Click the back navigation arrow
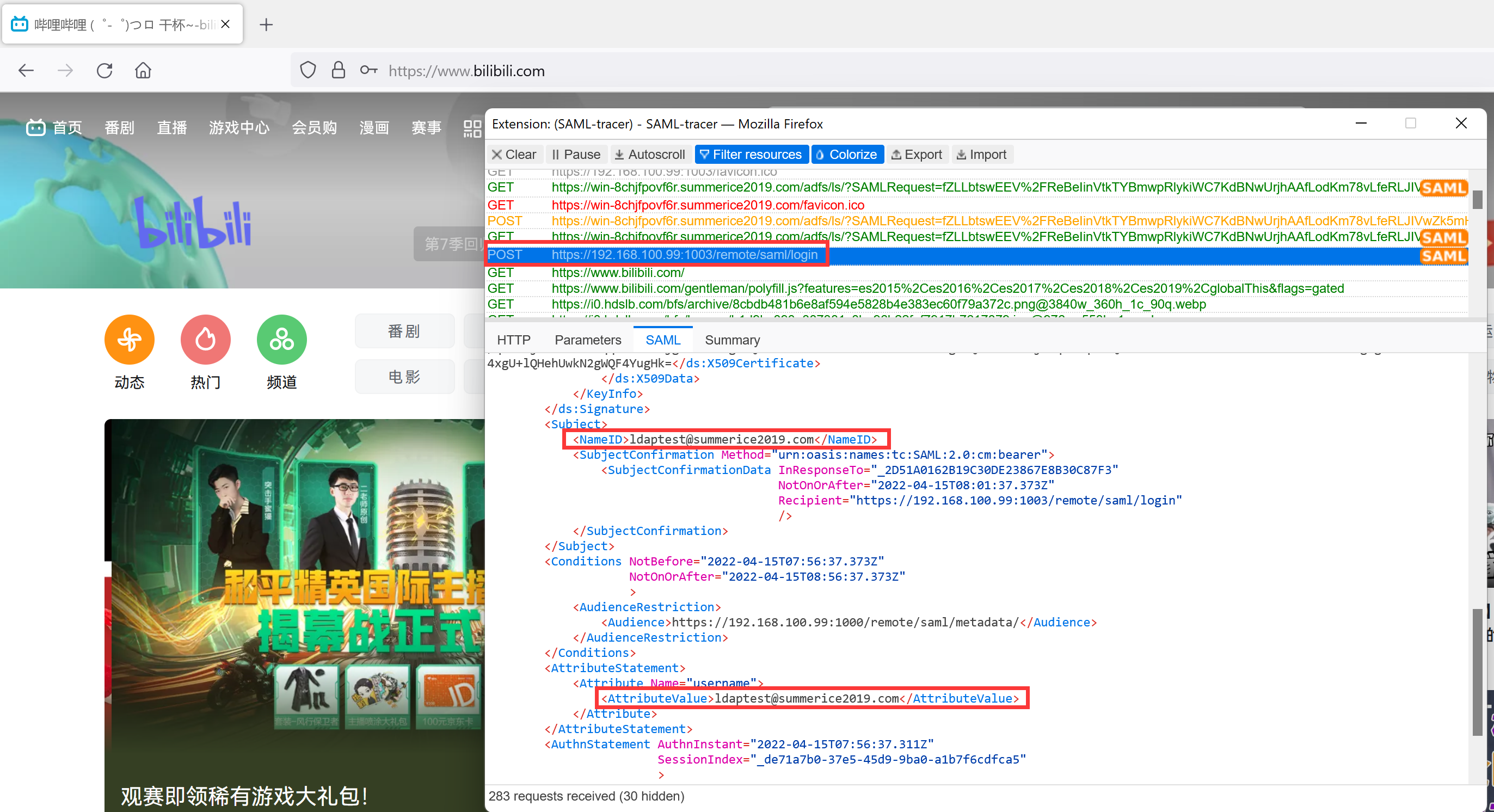This screenshot has height=812, width=1494. tap(26, 71)
